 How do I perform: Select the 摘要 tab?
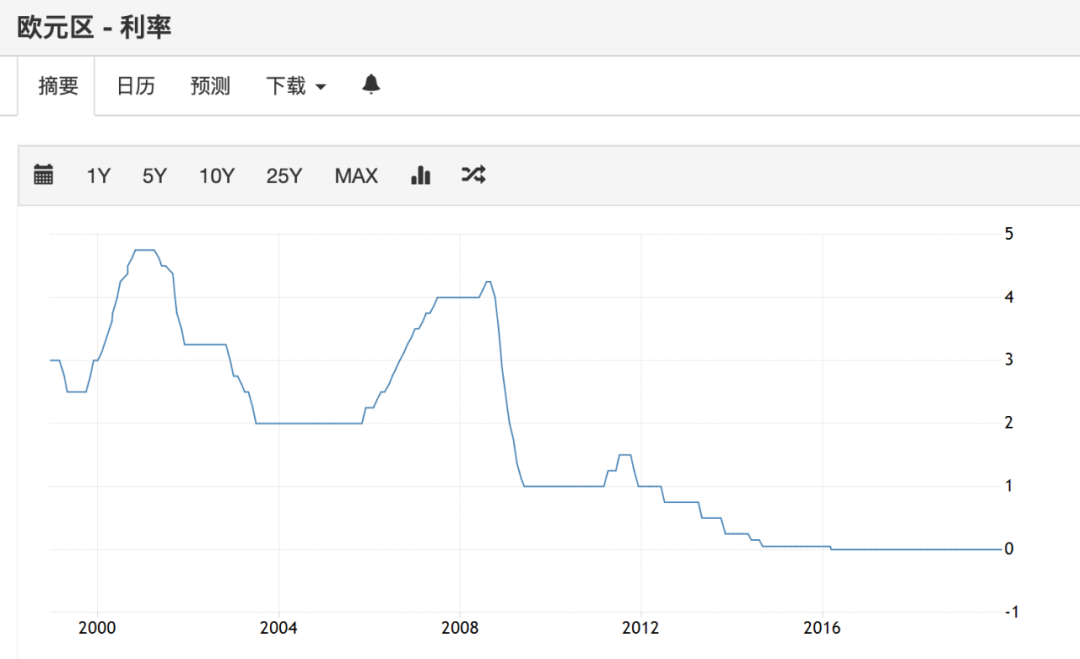coord(58,86)
